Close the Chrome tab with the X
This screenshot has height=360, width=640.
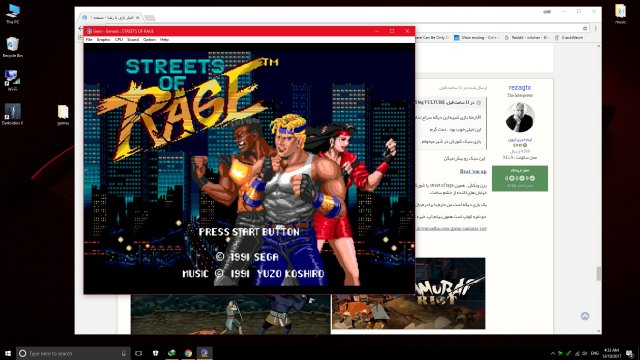[x=138, y=18]
